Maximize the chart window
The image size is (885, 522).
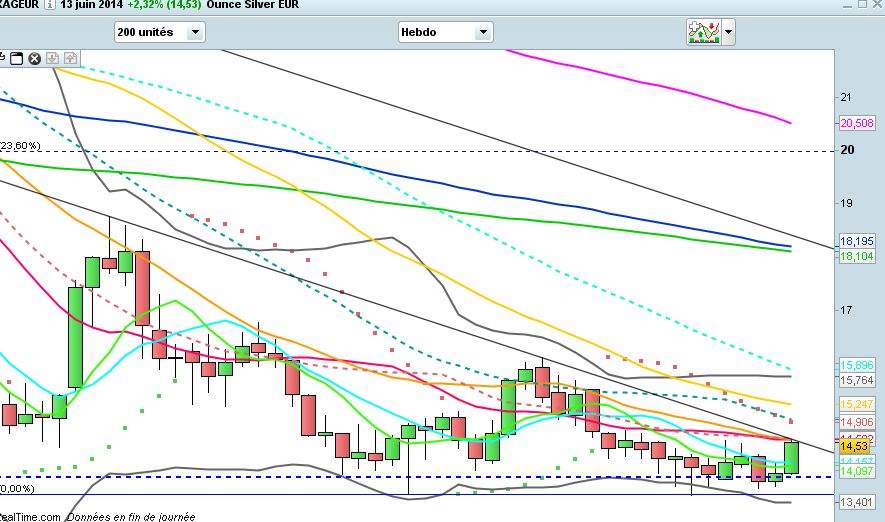pyautogui.click(x=862, y=4)
